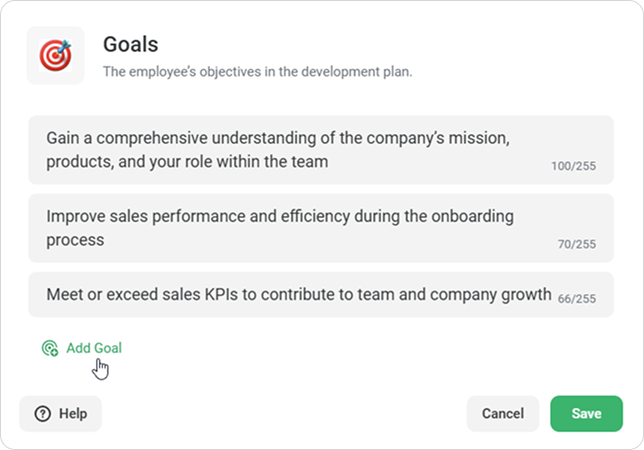
Task: Click the Goals target emoji icon
Action: (55, 55)
